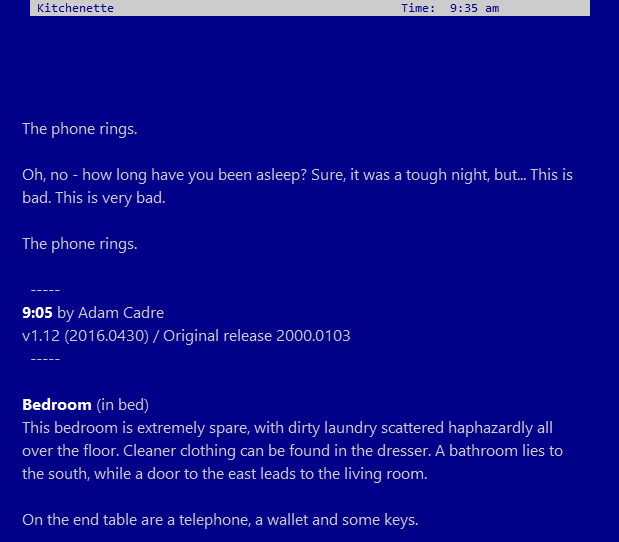Click 'over the floor. Cleaner clothing' line

293,451
